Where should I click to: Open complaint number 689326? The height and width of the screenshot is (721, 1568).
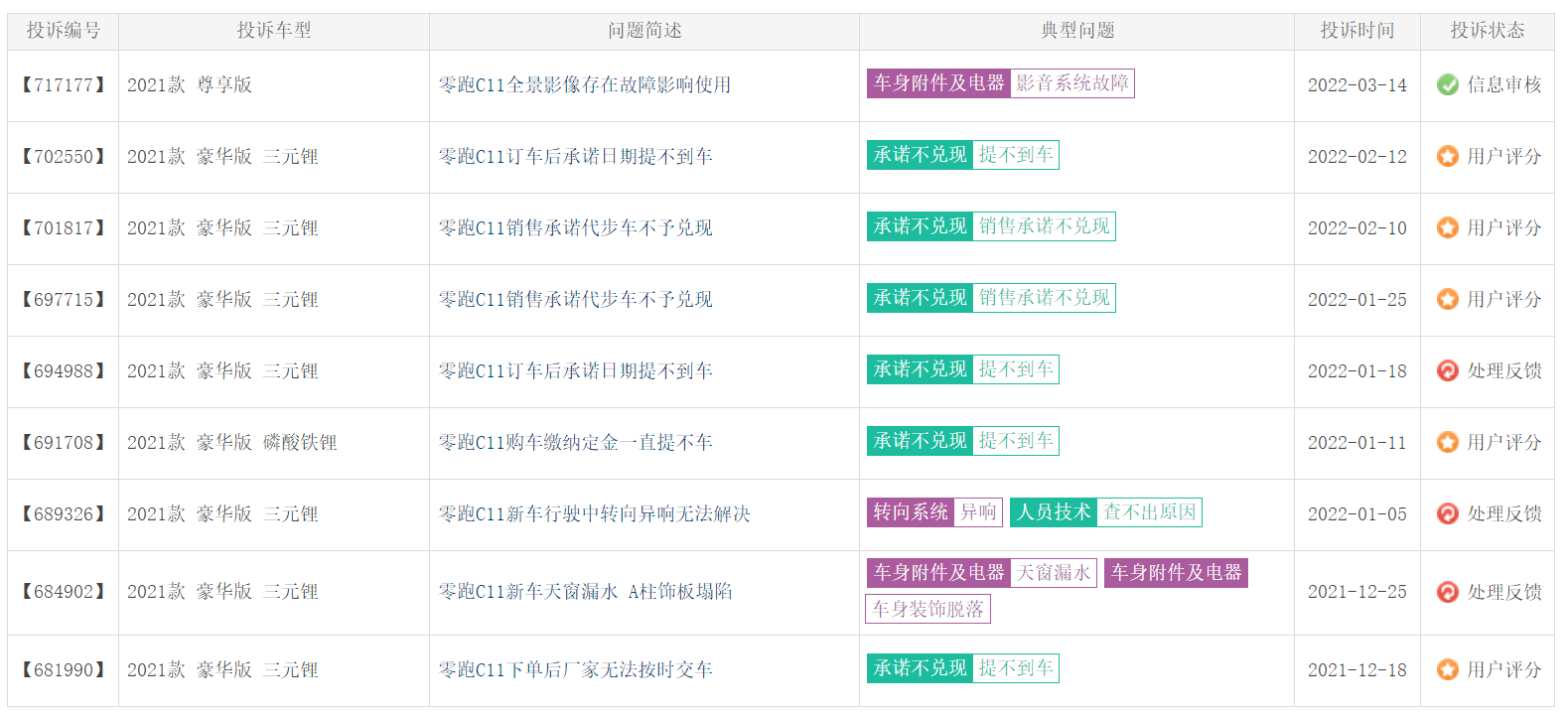coord(64,513)
